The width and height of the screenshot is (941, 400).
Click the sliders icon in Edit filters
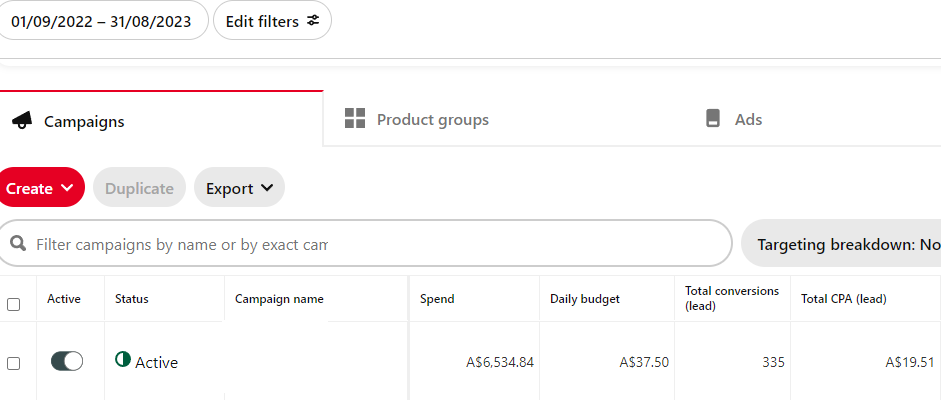coord(313,20)
